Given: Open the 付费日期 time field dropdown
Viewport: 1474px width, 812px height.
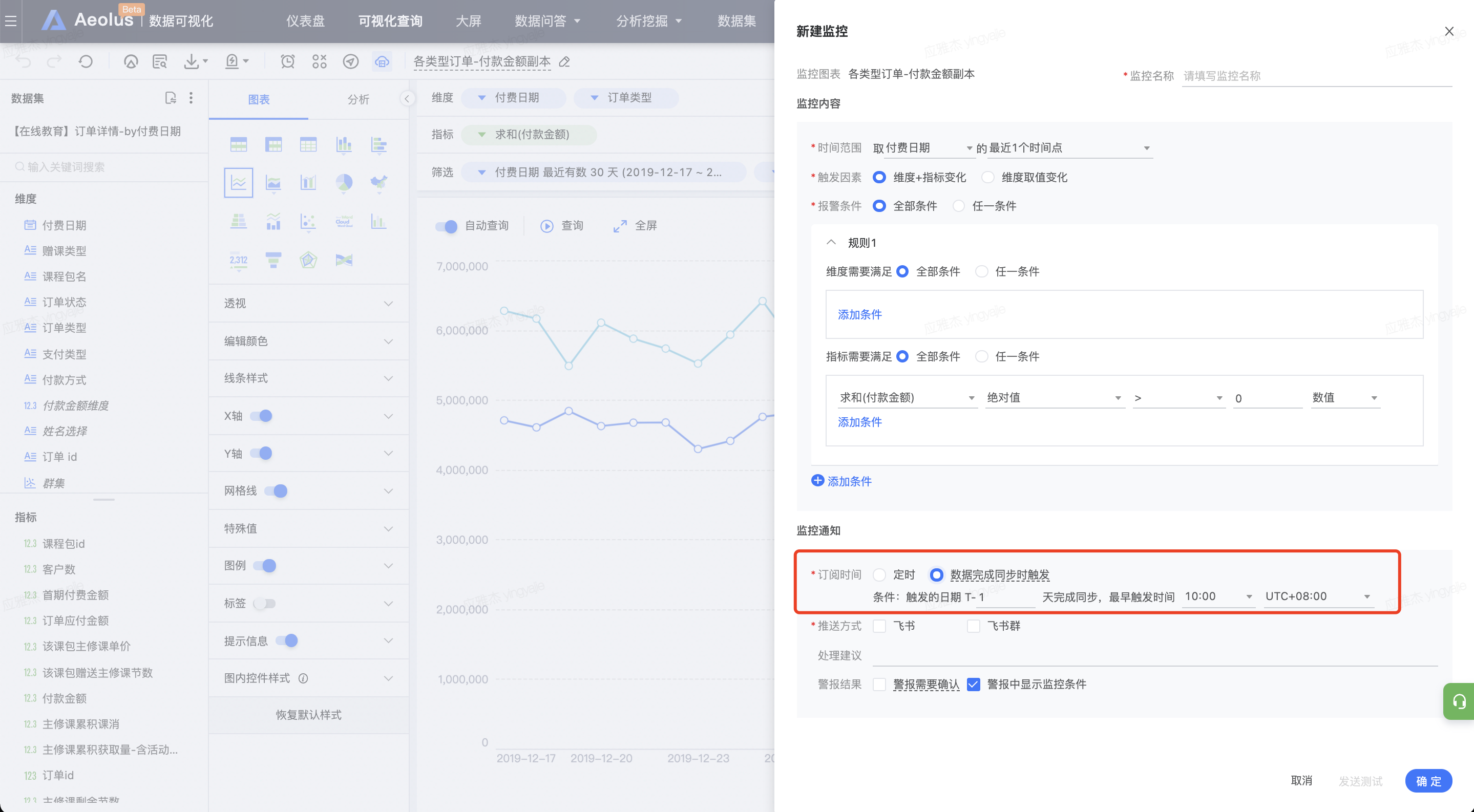Looking at the screenshot, I should [x=929, y=148].
